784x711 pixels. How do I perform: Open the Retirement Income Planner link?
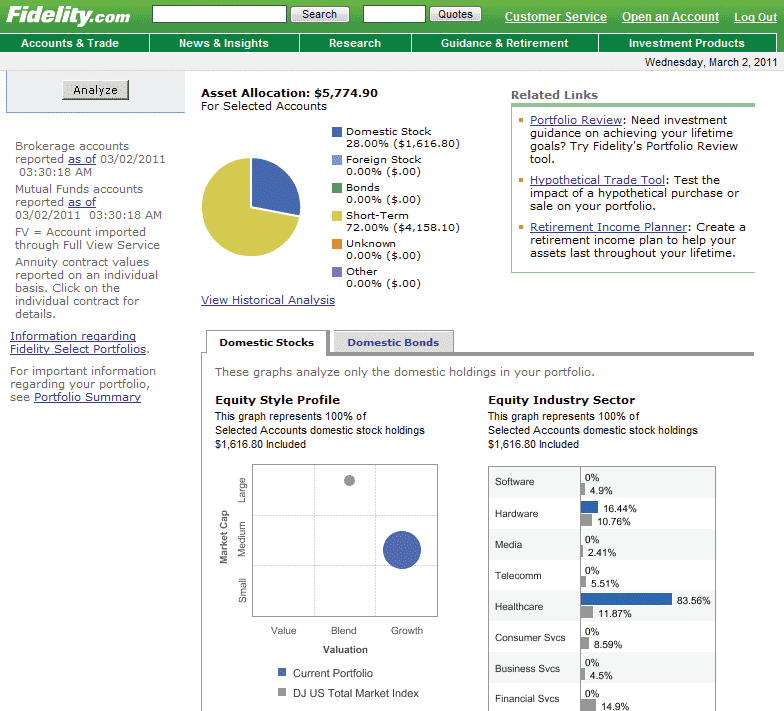609,227
